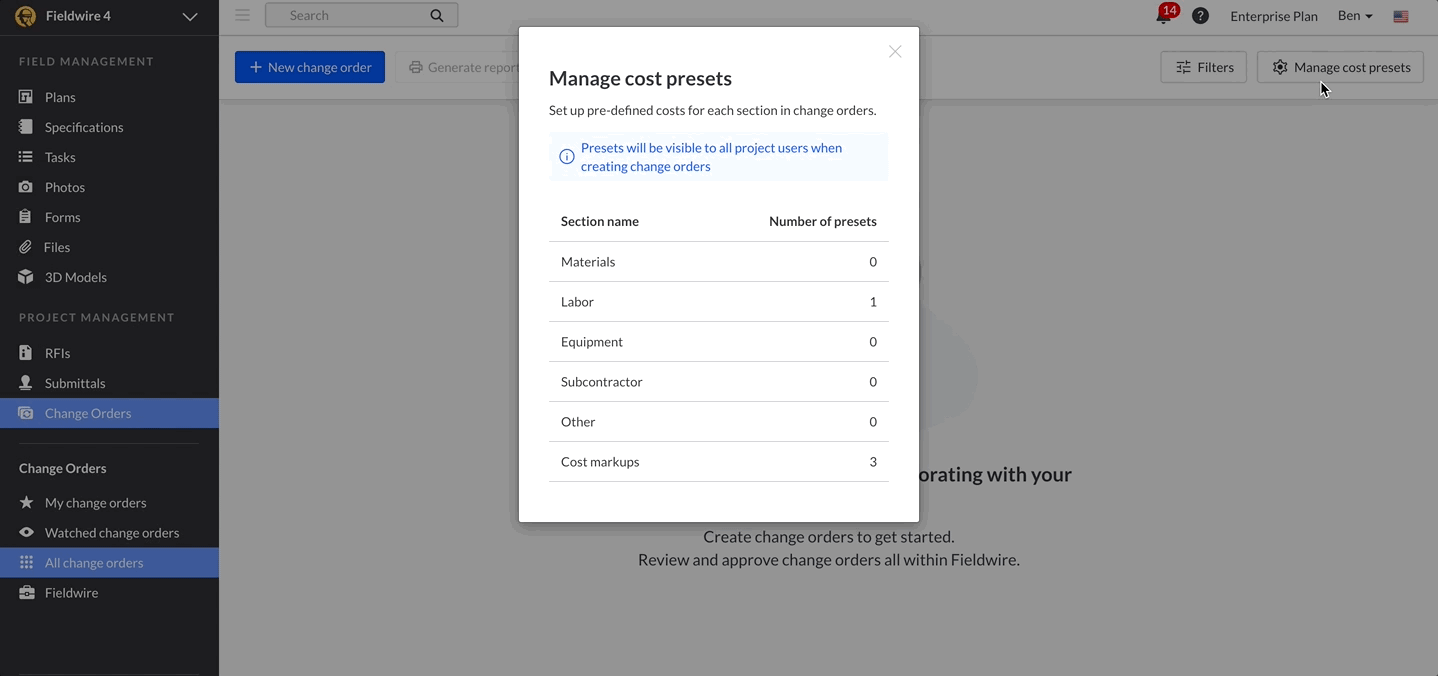Screen dimensions: 1438x676
Task: Click the notification bell icon
Action: (x=1163, y=16)
